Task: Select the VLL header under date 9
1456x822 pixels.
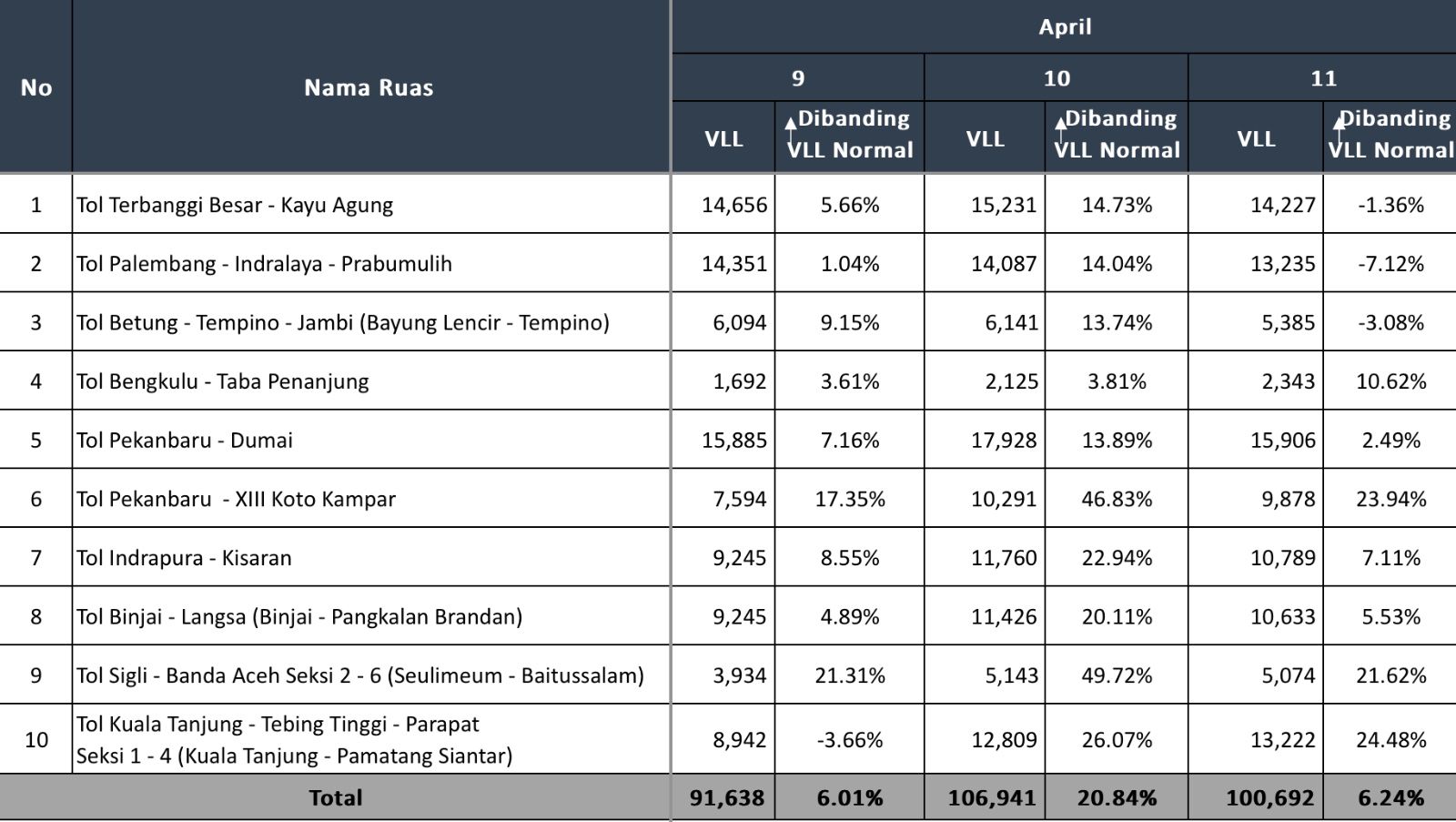Action: tap(723, 138)
